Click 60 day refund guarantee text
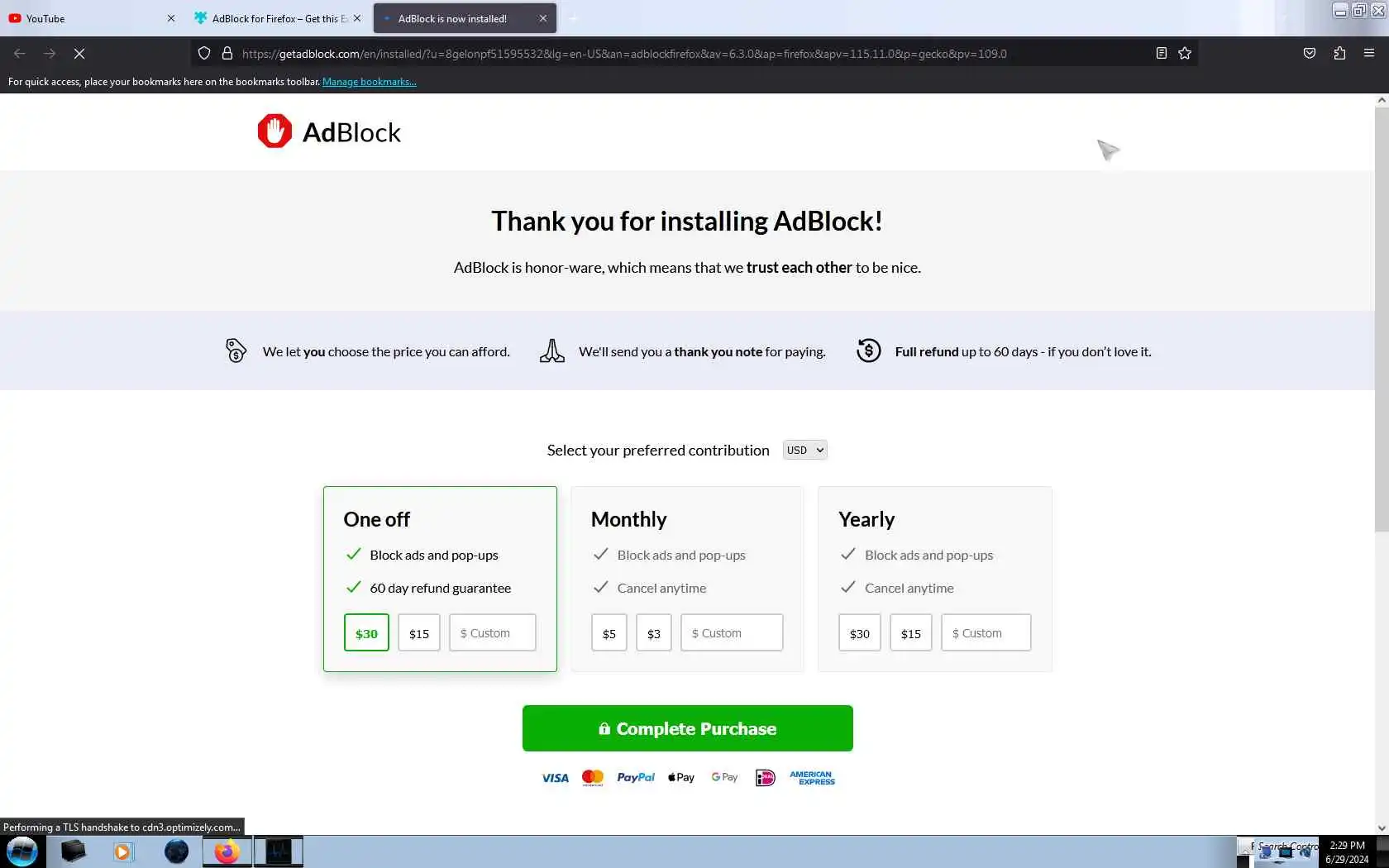 click(x=441, y=588)
